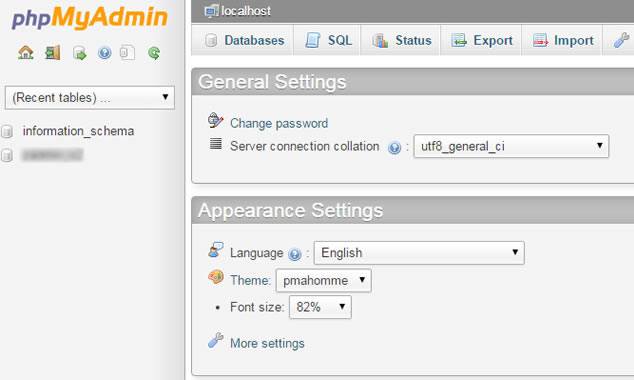Open the More settings link
The image size is (634, 380).
[x=267, y=343]
